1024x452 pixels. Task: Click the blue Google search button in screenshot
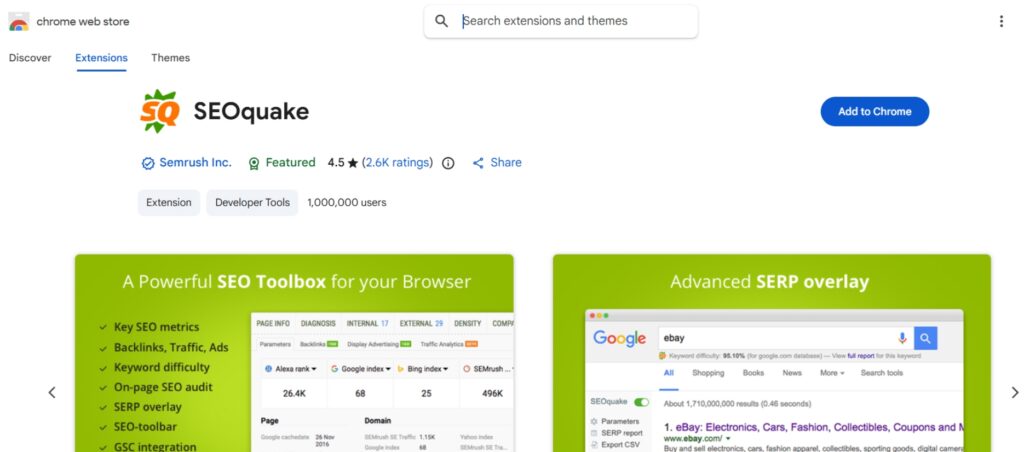coord(925,338)
